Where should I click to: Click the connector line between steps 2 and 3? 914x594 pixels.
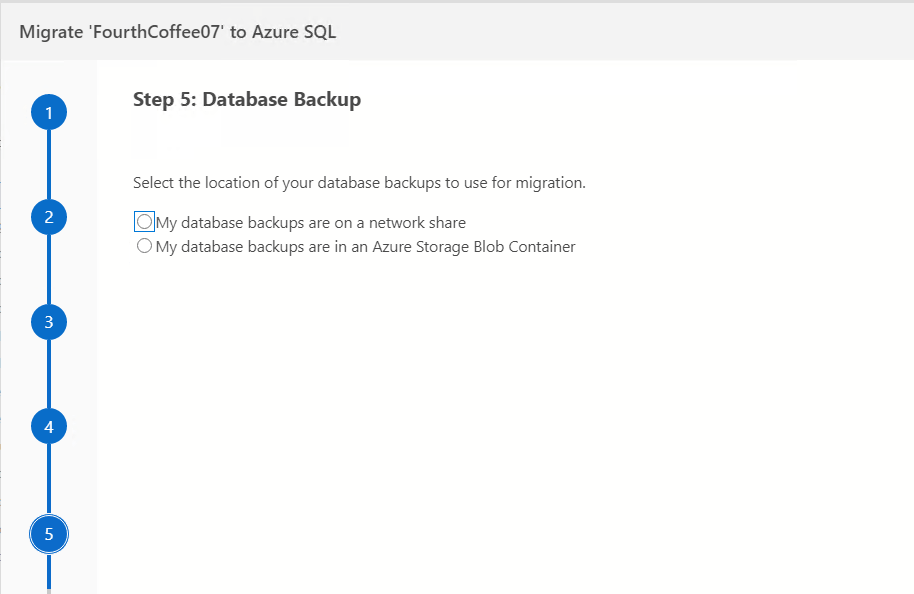point(48,270)
